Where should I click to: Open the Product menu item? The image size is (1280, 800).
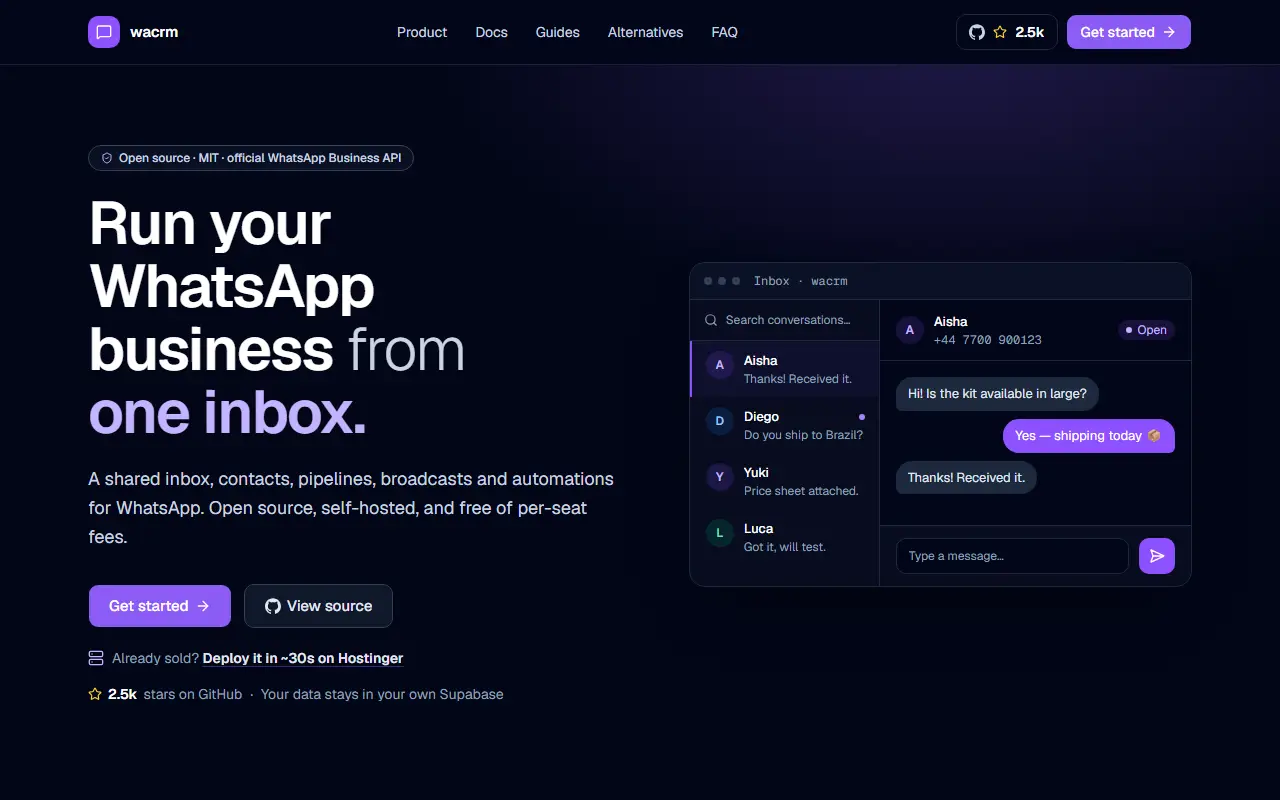[x=422, y=32]
